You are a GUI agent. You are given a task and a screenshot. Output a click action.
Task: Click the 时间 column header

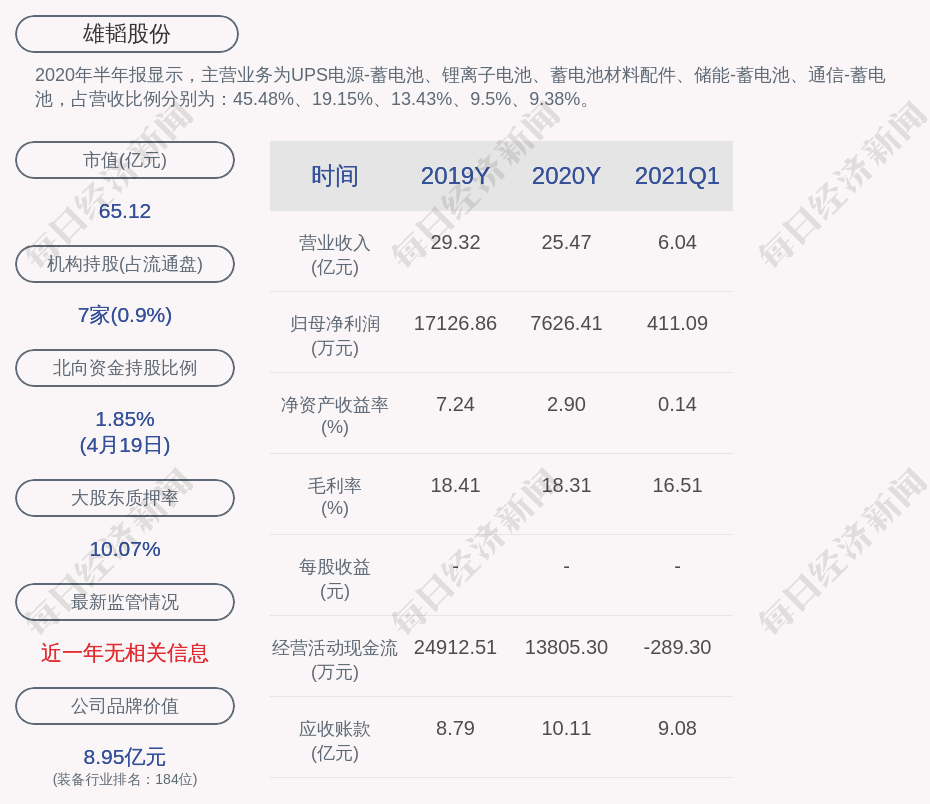point(335,176)
